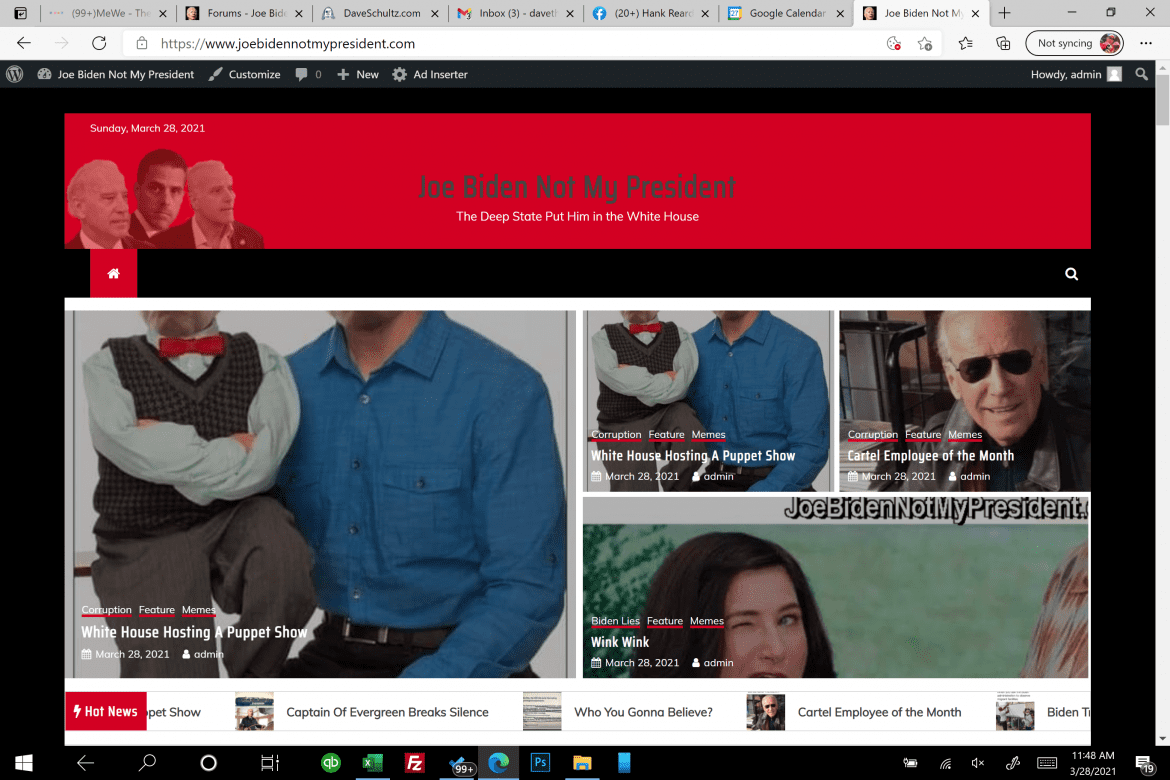1170x780 pixels.
Task: Open a new browser tab
Action: 1004,13
